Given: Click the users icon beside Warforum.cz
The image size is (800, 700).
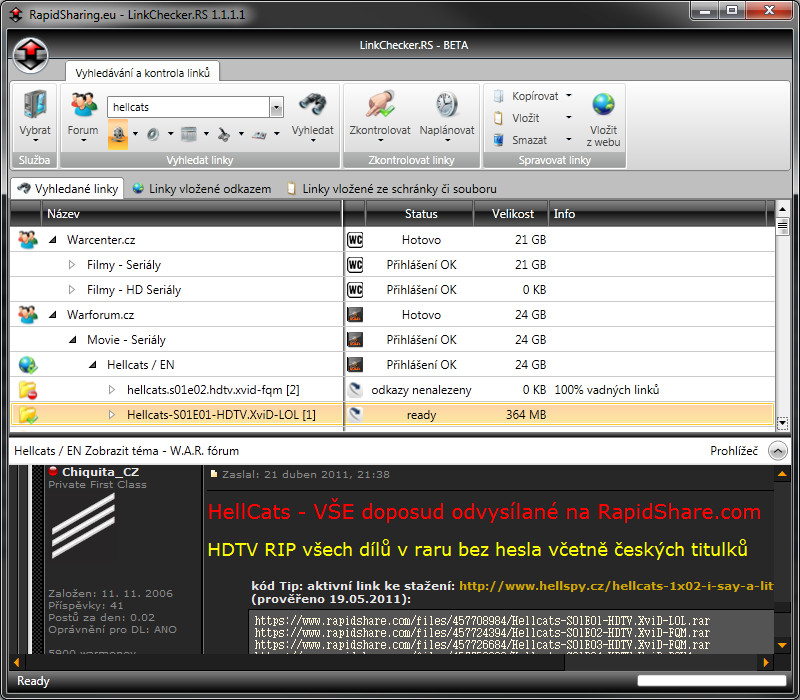Looking at the screenshot, I should [x=28, y=314].
